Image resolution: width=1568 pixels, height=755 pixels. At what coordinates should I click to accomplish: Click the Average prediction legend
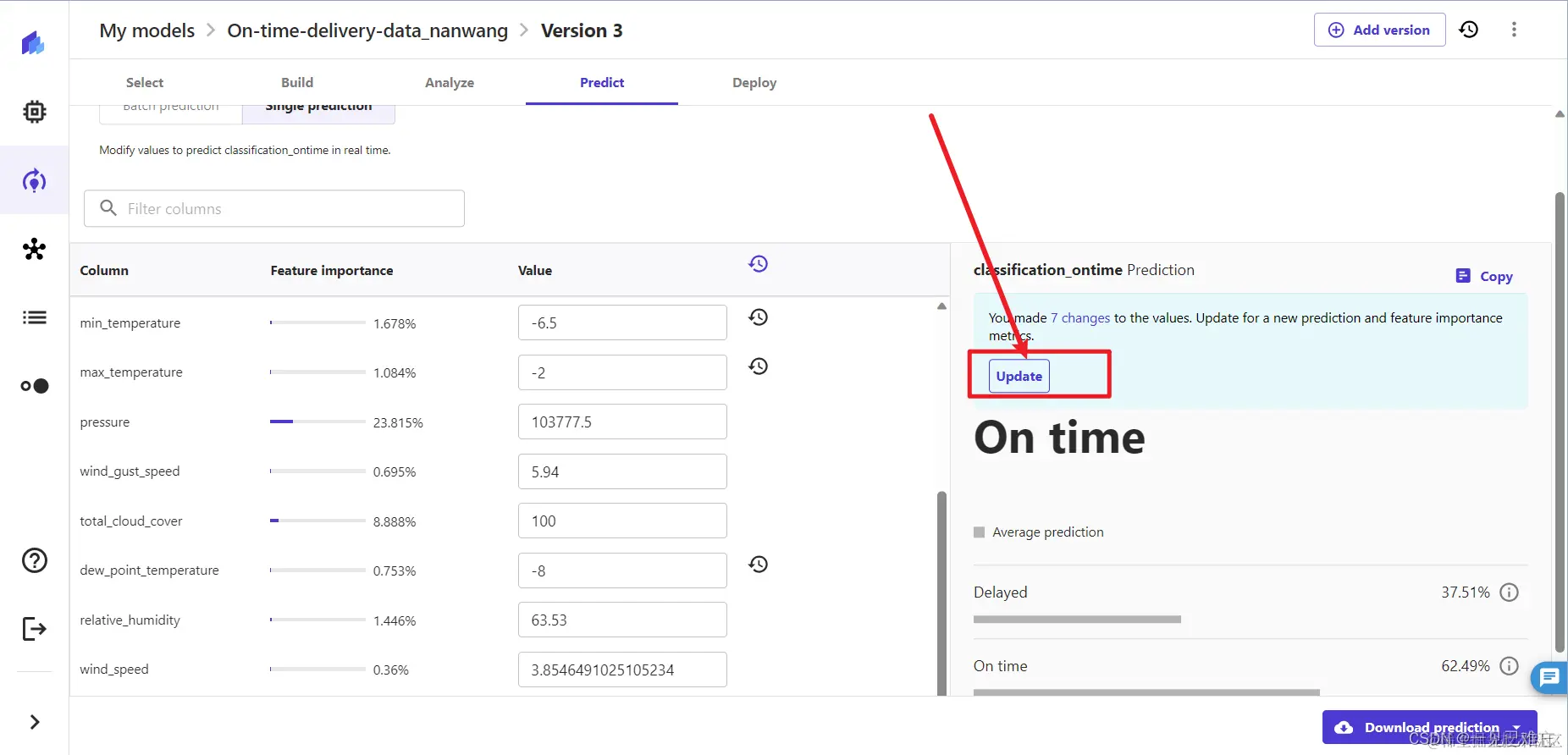coord(1039,532)
